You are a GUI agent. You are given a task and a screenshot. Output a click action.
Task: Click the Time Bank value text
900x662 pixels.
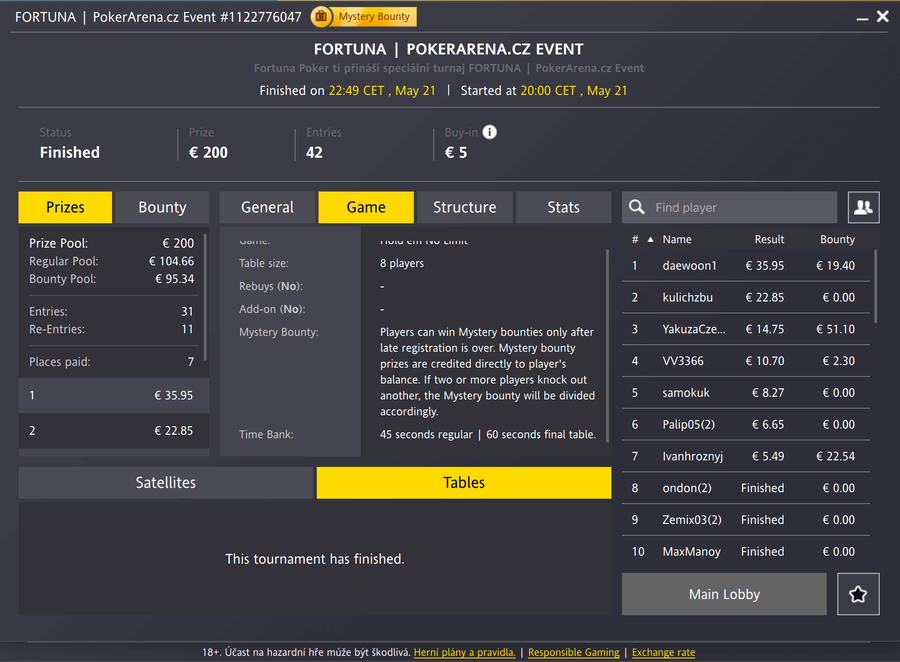[488, 435]
